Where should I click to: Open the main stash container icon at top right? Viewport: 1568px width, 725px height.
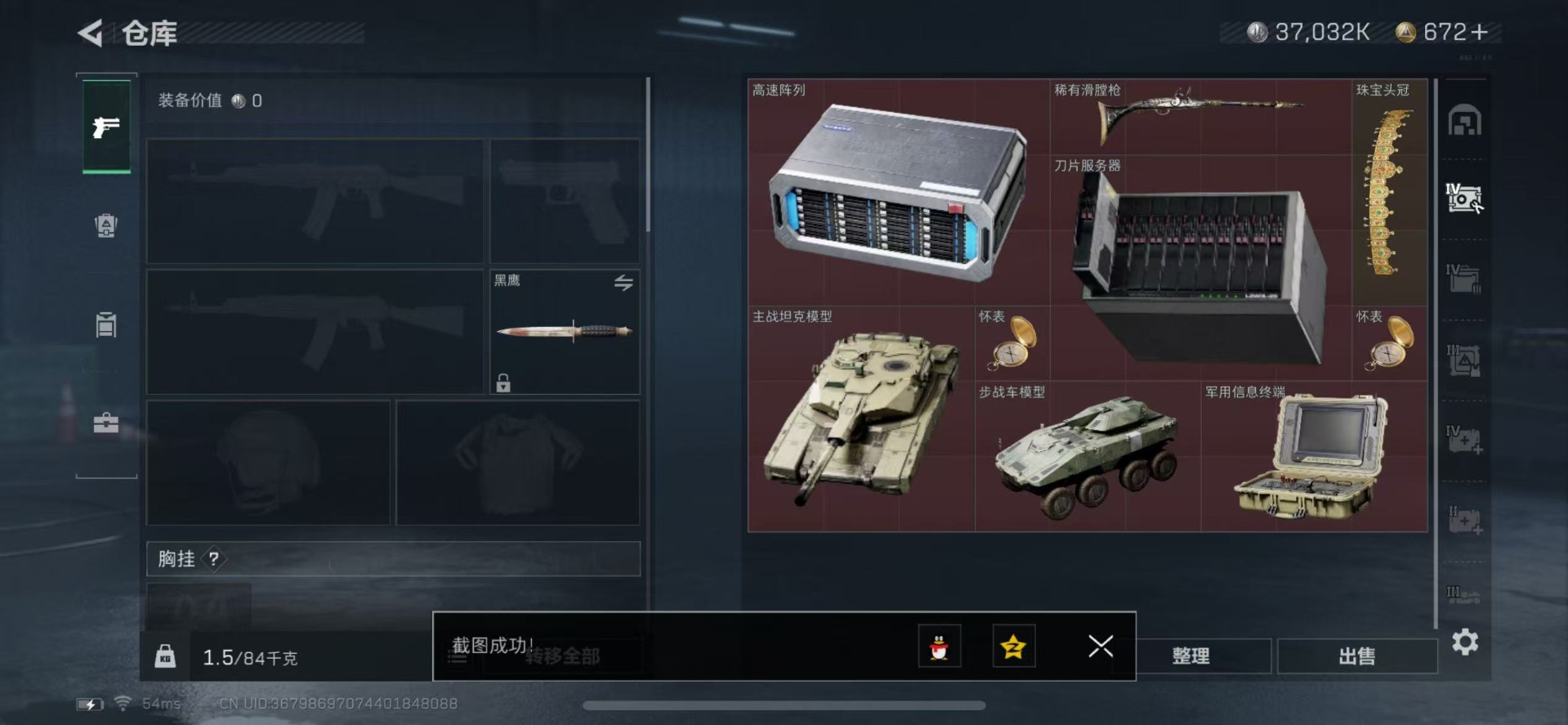(x=1464, y=120)
